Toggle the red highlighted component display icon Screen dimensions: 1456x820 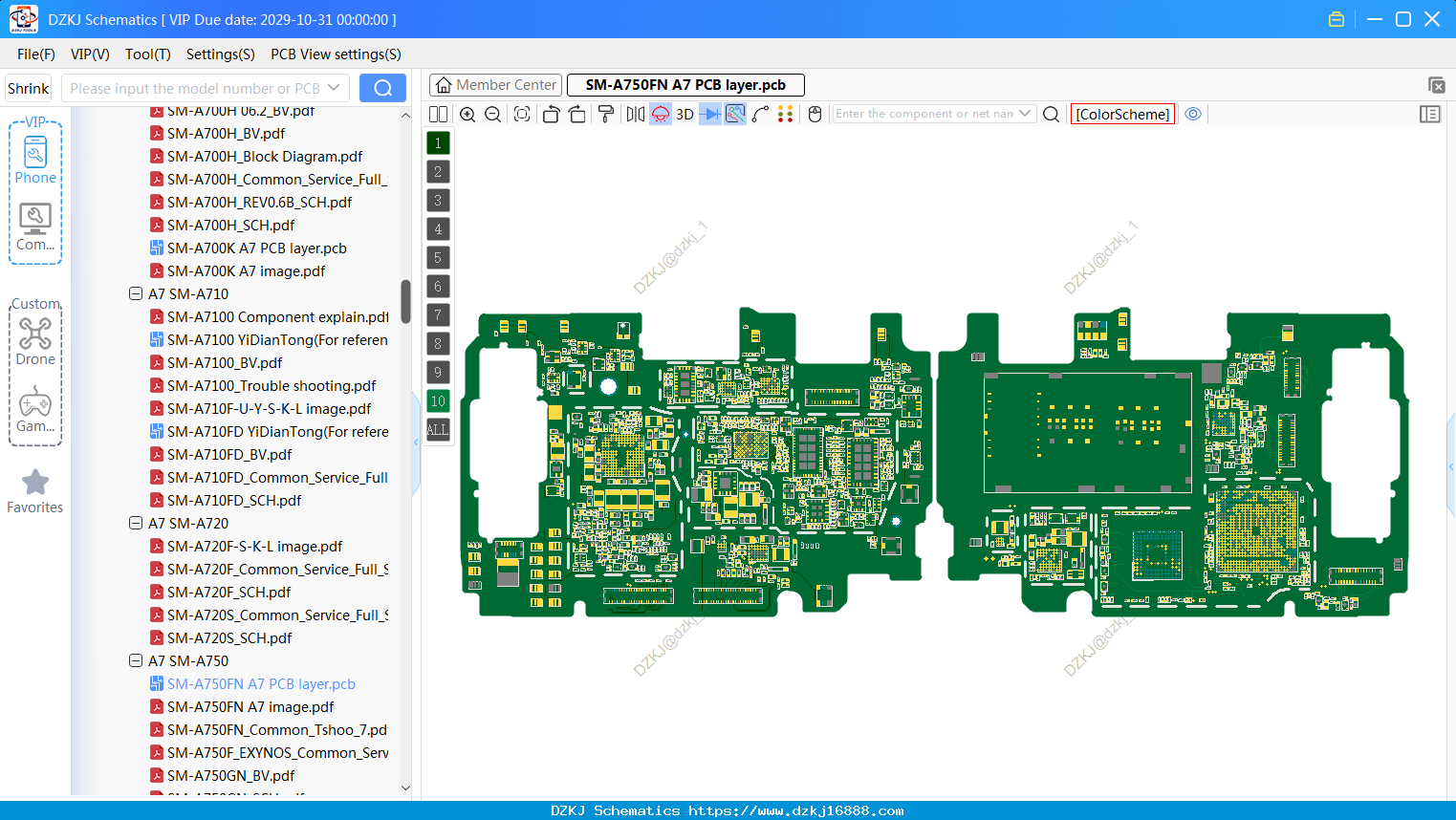[661, 114]
